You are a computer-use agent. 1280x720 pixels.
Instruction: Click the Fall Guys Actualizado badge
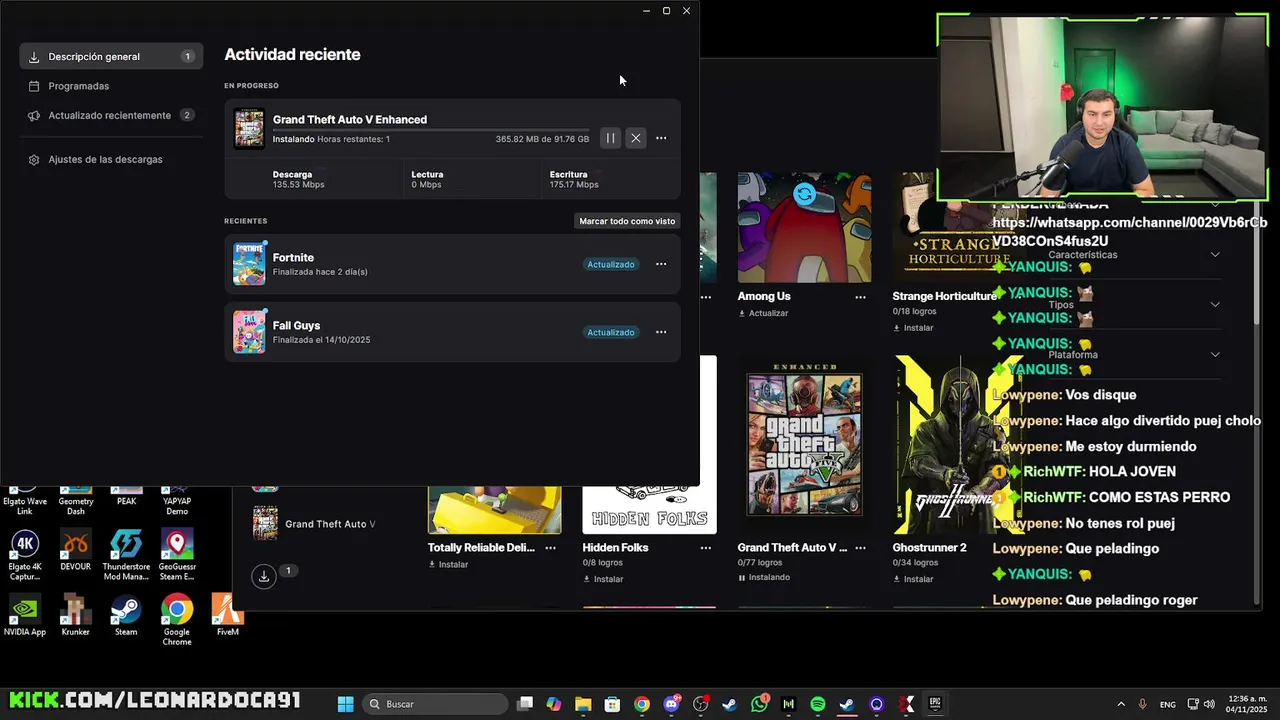click(610, 332)
